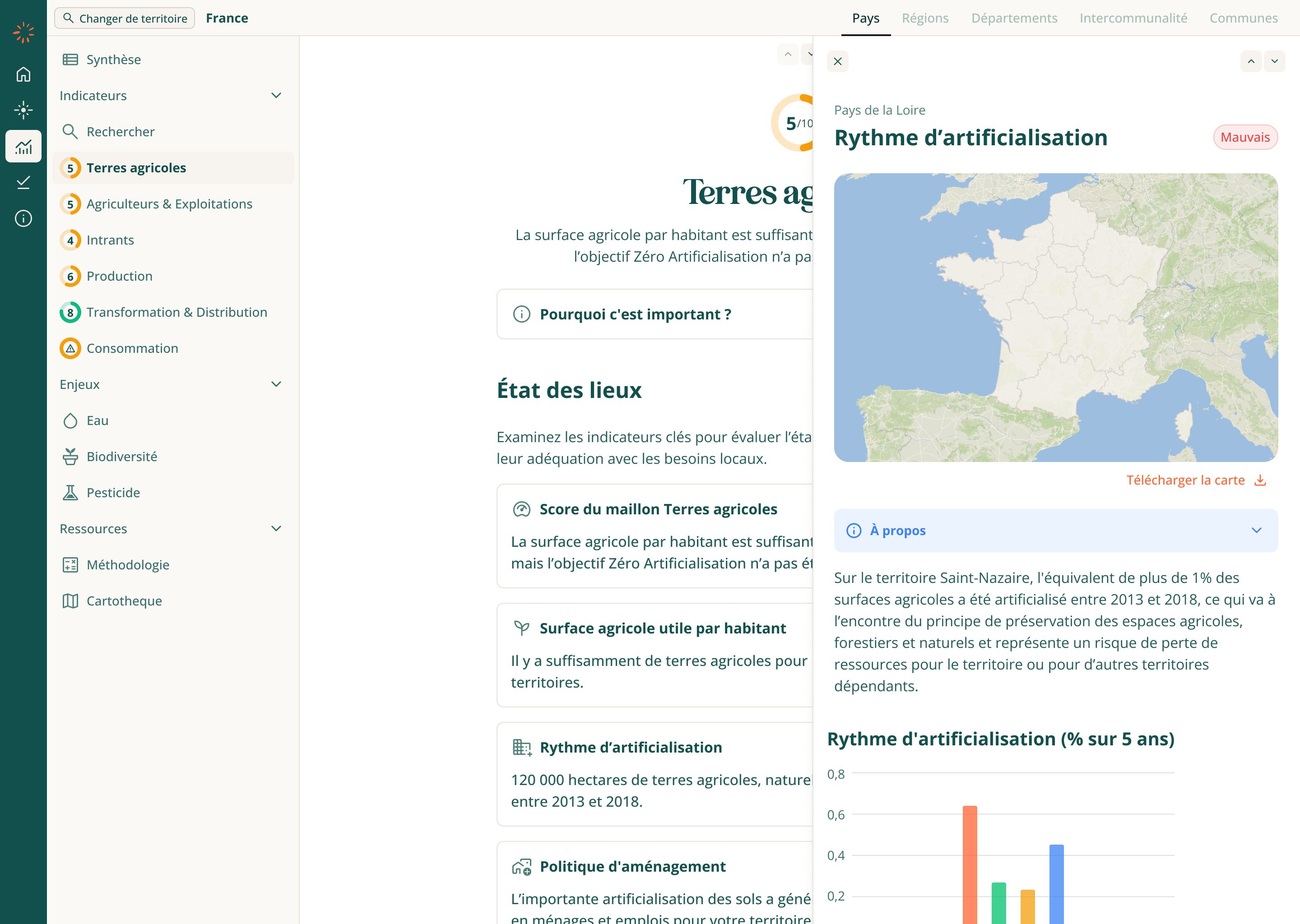Switch to the Régions tab

[x=925, y=18]
